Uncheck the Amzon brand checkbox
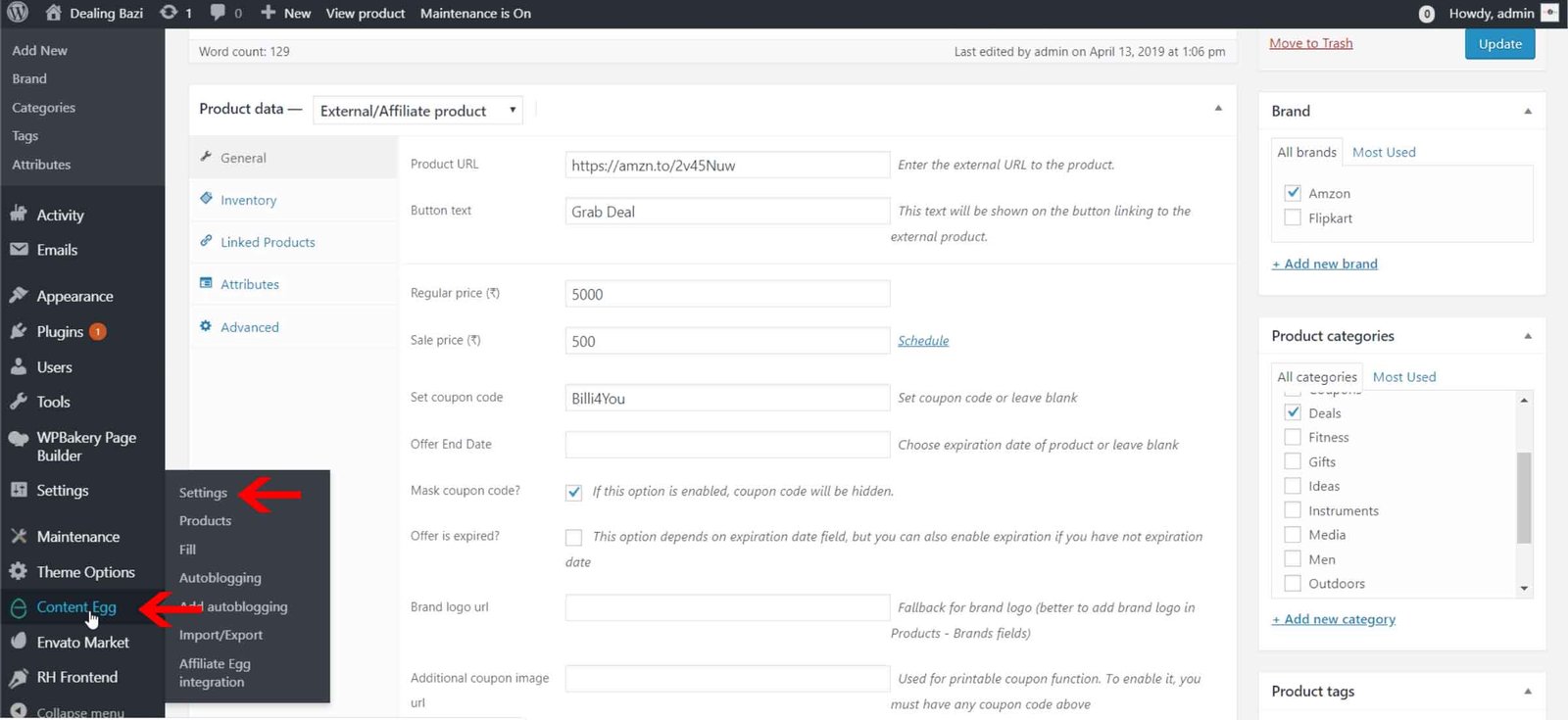Viewport: 1568px width, 720px height. click(1293, 193)
